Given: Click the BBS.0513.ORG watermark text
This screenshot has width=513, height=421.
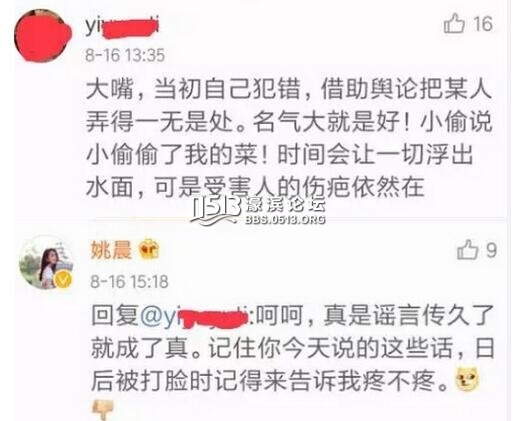Looking at the screenshot, I should point(285,219).
